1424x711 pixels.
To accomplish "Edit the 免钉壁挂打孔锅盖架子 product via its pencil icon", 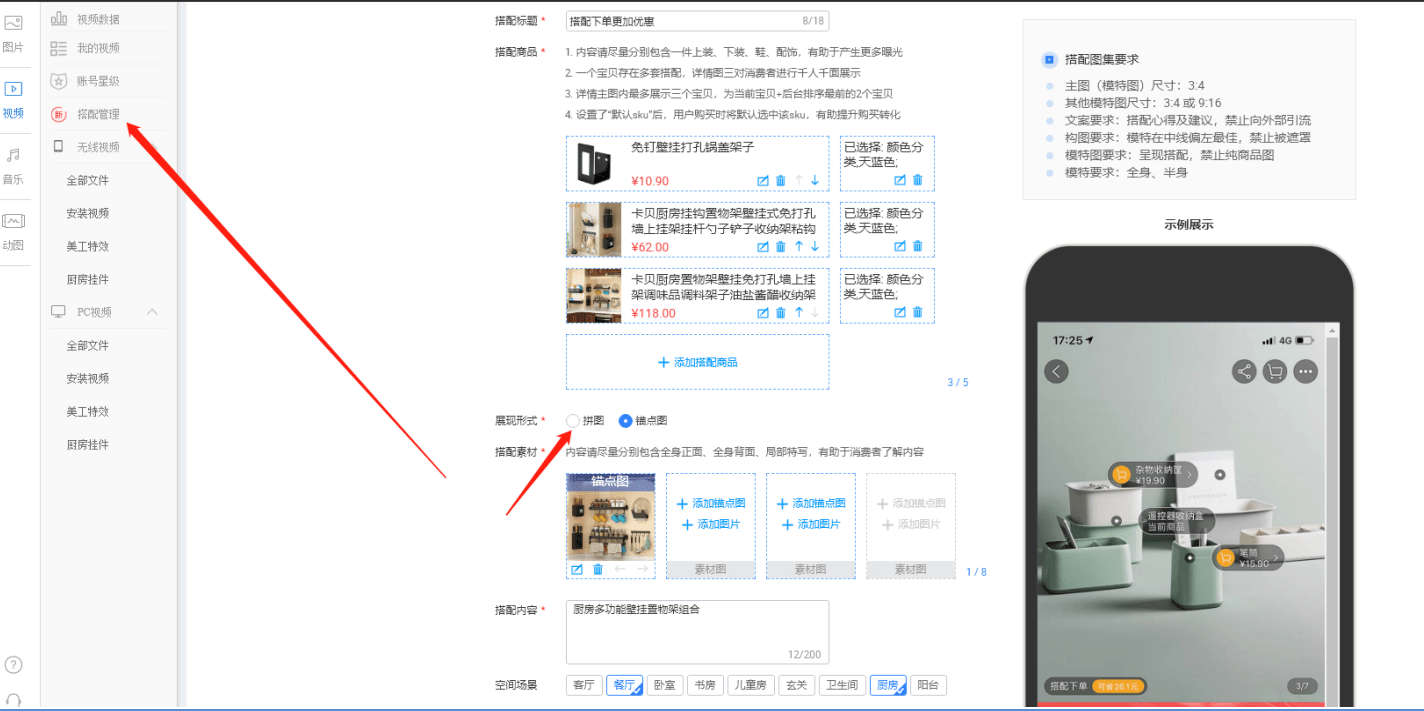I will 763,181.
